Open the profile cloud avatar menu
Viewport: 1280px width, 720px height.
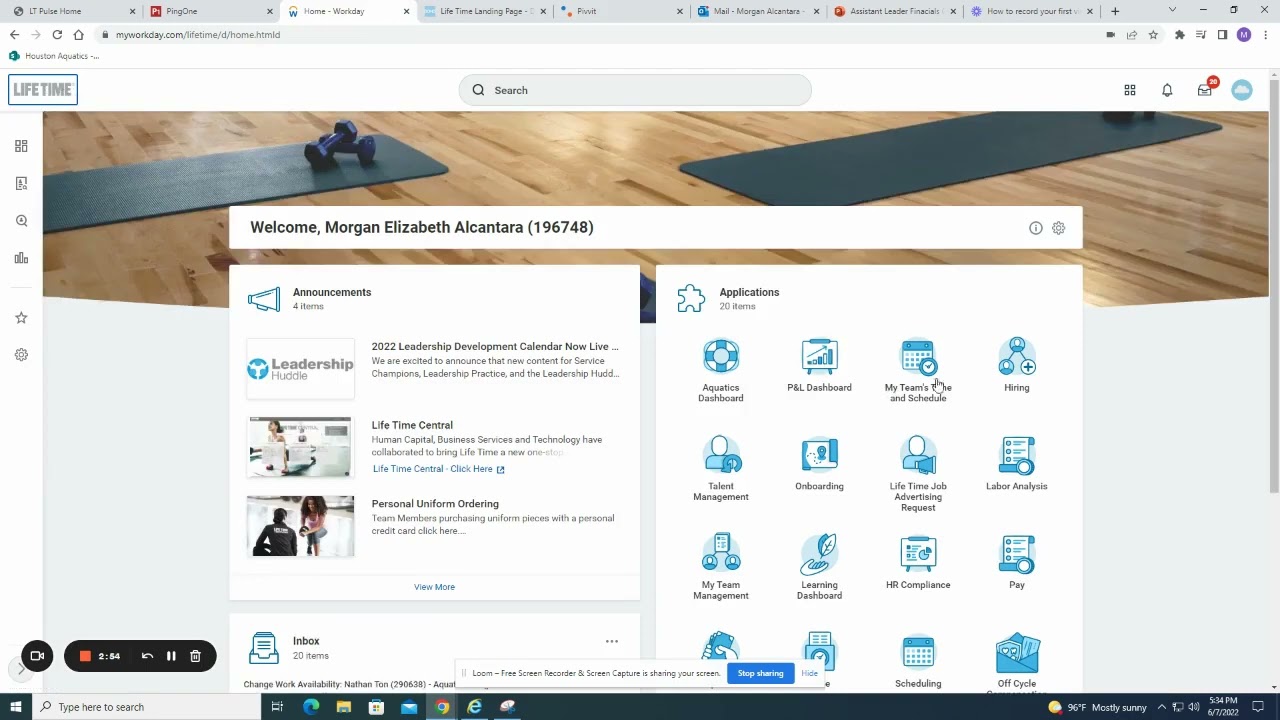[1242, 90]
